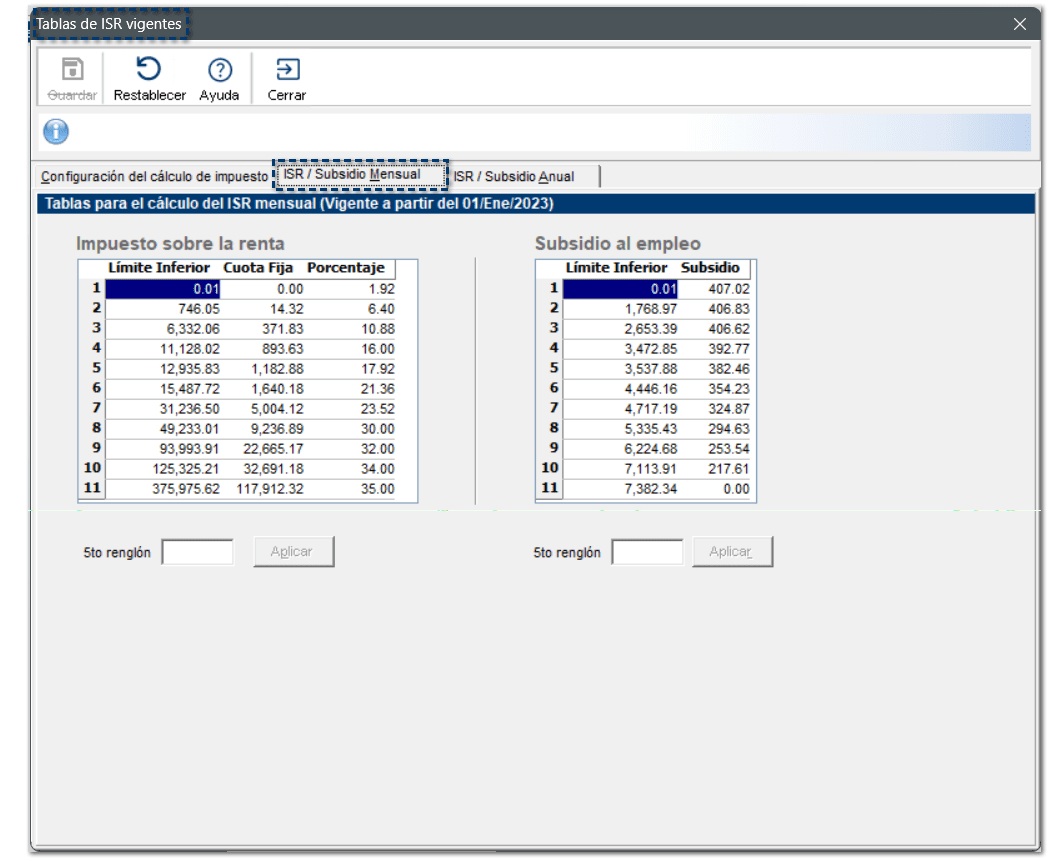The height and width of the screenshot is (861, 1050).
Task: Focus 5to renglón field for income tax
Action: [198, 552]
